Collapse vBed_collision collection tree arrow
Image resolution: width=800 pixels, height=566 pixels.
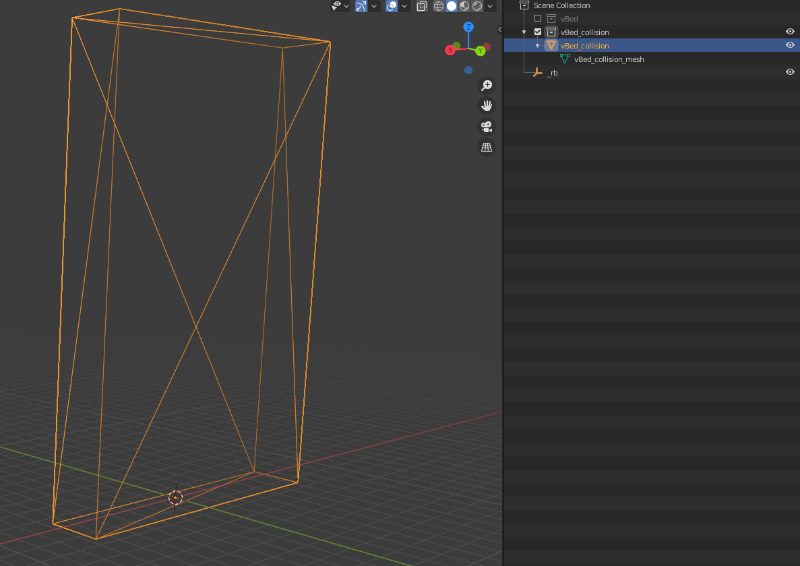524,32
